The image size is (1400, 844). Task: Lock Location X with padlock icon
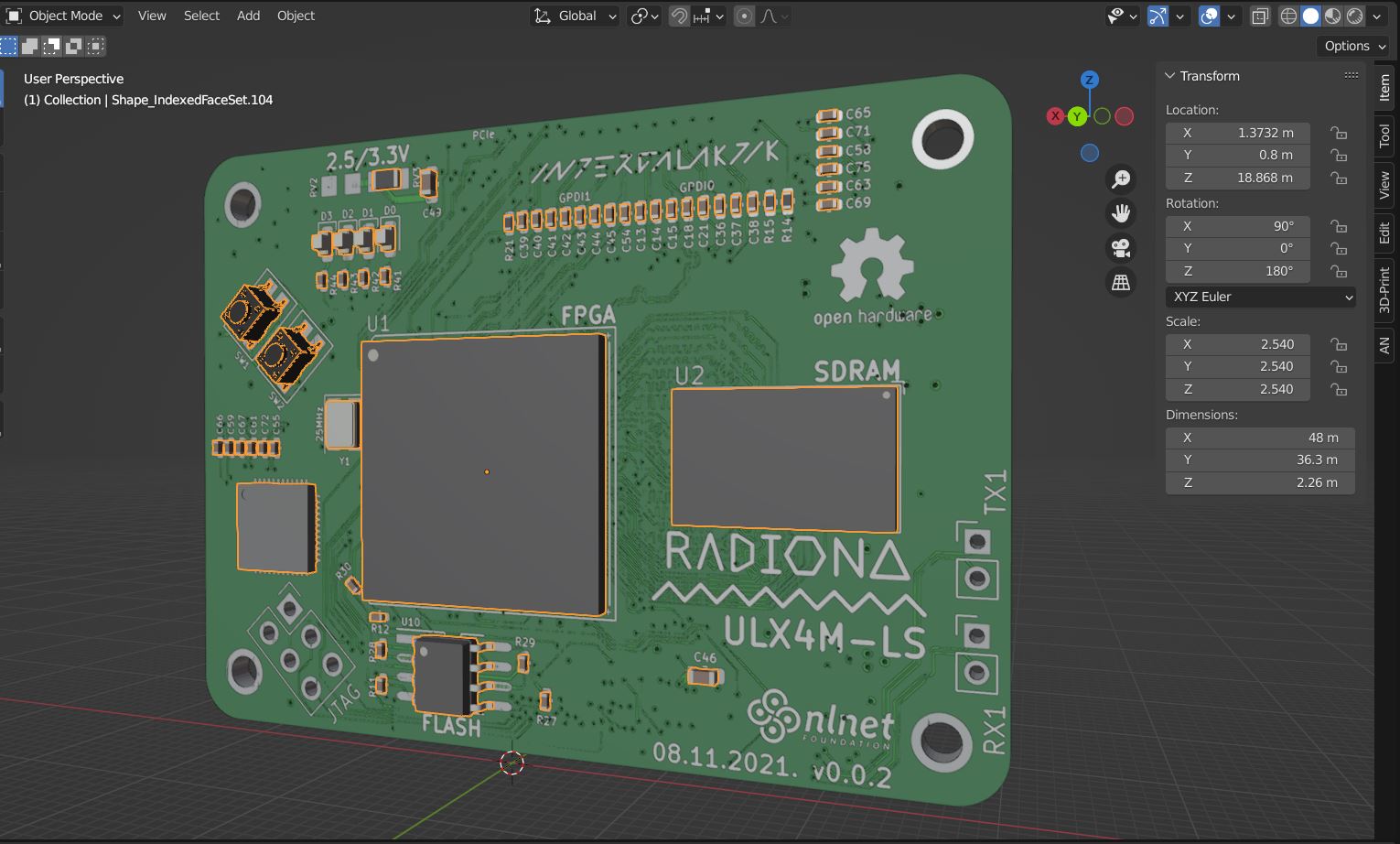click(1339, 133)
